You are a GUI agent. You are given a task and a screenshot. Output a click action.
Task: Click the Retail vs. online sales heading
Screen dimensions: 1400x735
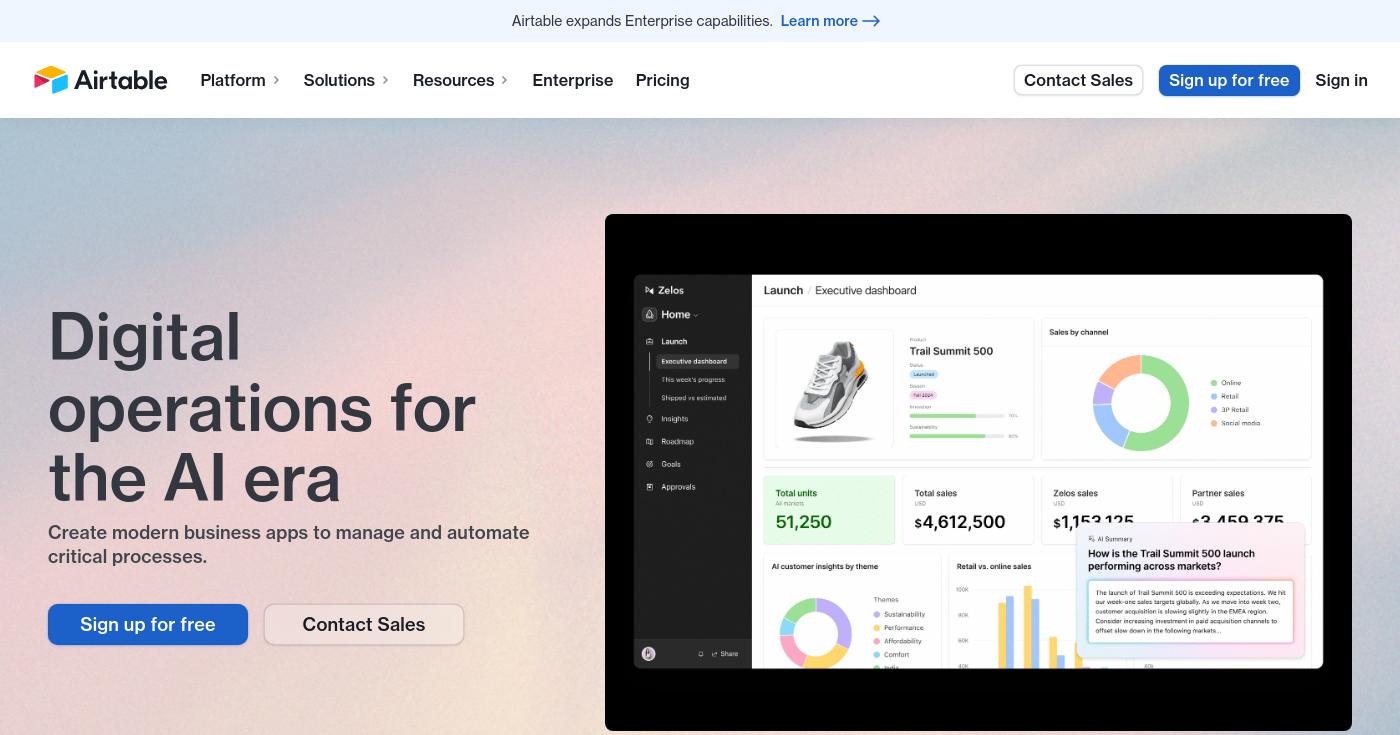(x=994, y=567)
